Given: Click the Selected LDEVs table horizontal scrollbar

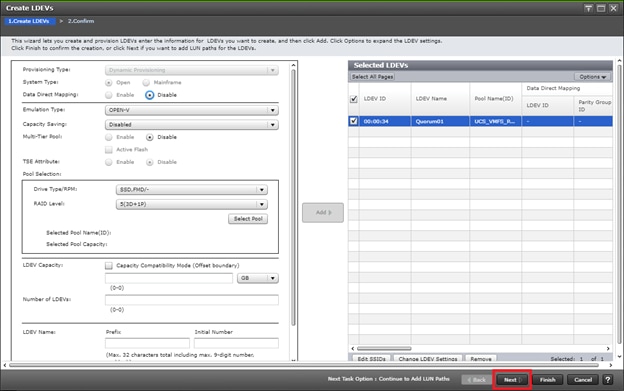Looking at the screenshot, I should pyautogui.click(x=384, y=348).
